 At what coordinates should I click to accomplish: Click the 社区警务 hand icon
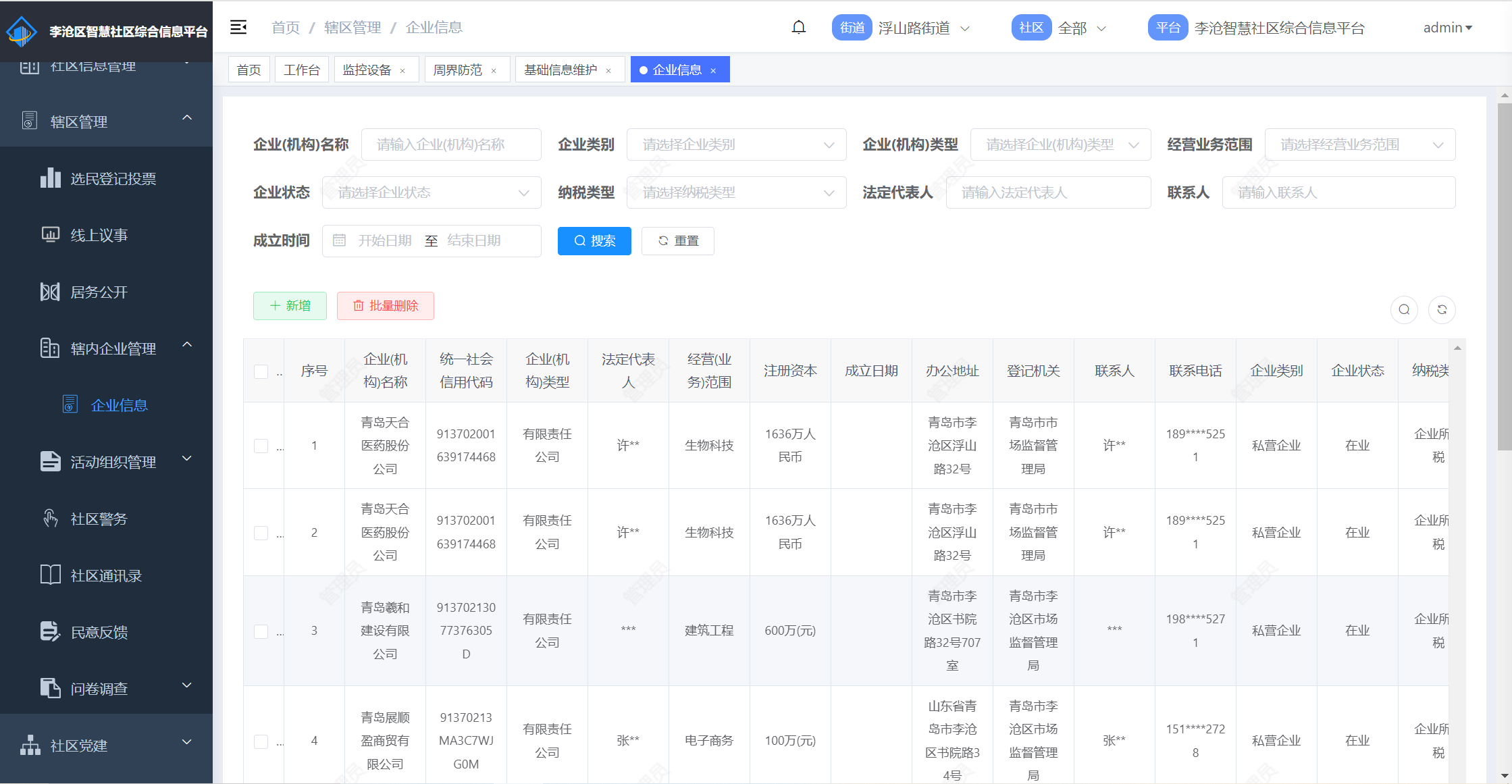(51, 519)
